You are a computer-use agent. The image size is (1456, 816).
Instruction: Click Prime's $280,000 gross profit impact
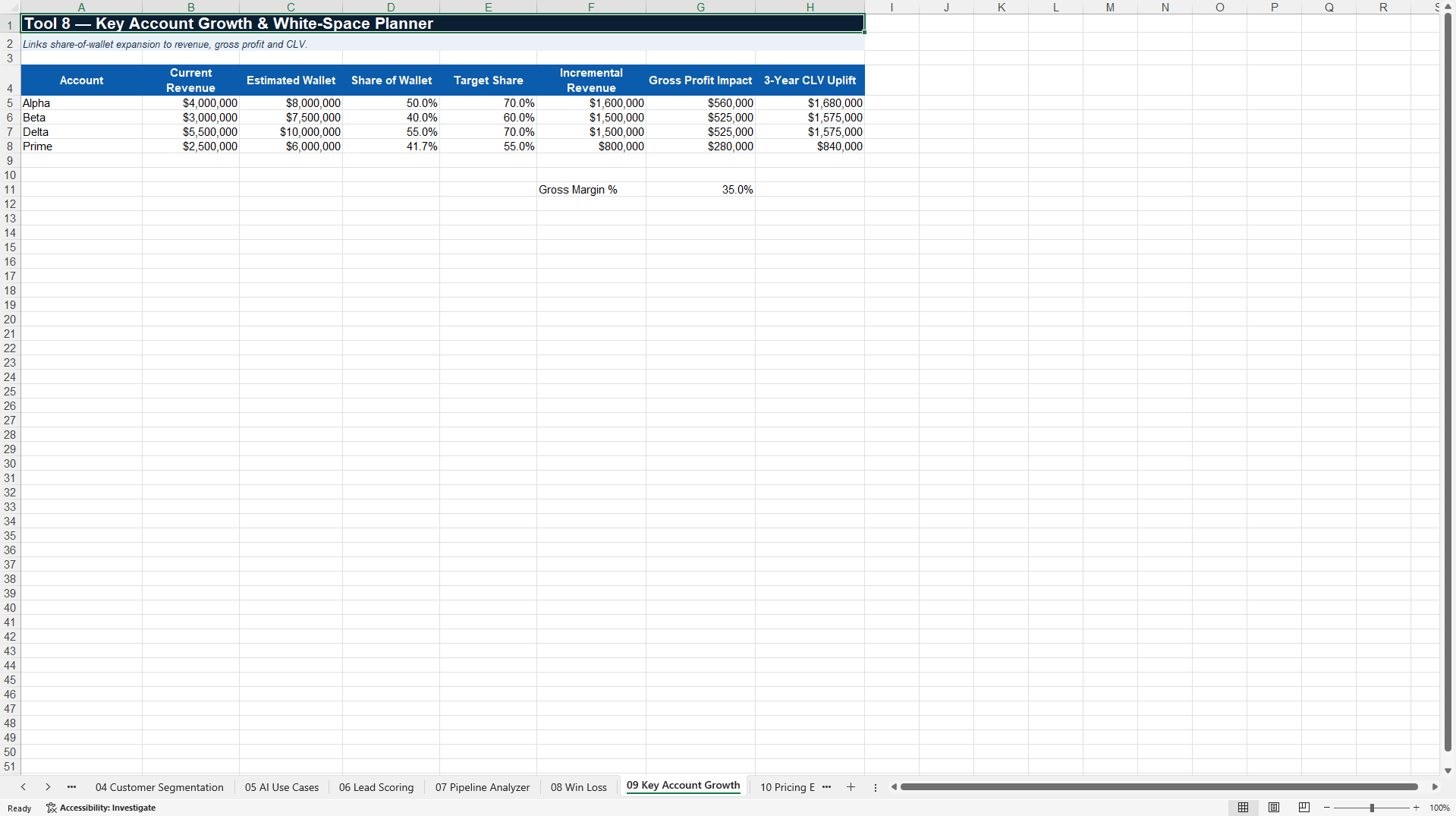click(700, 147)
